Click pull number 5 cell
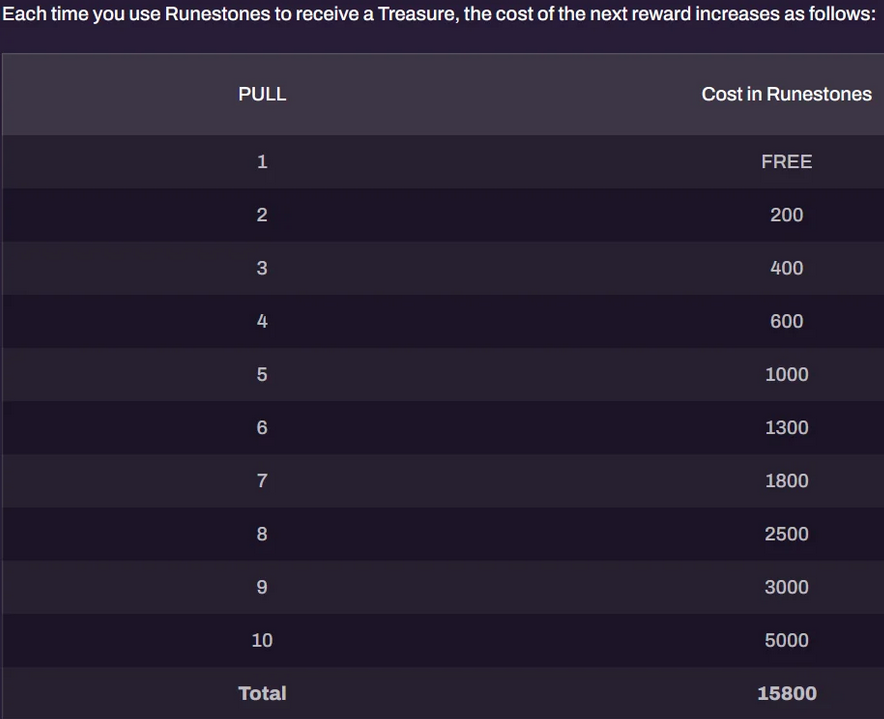884x719 pixels. tap(262, 374)
